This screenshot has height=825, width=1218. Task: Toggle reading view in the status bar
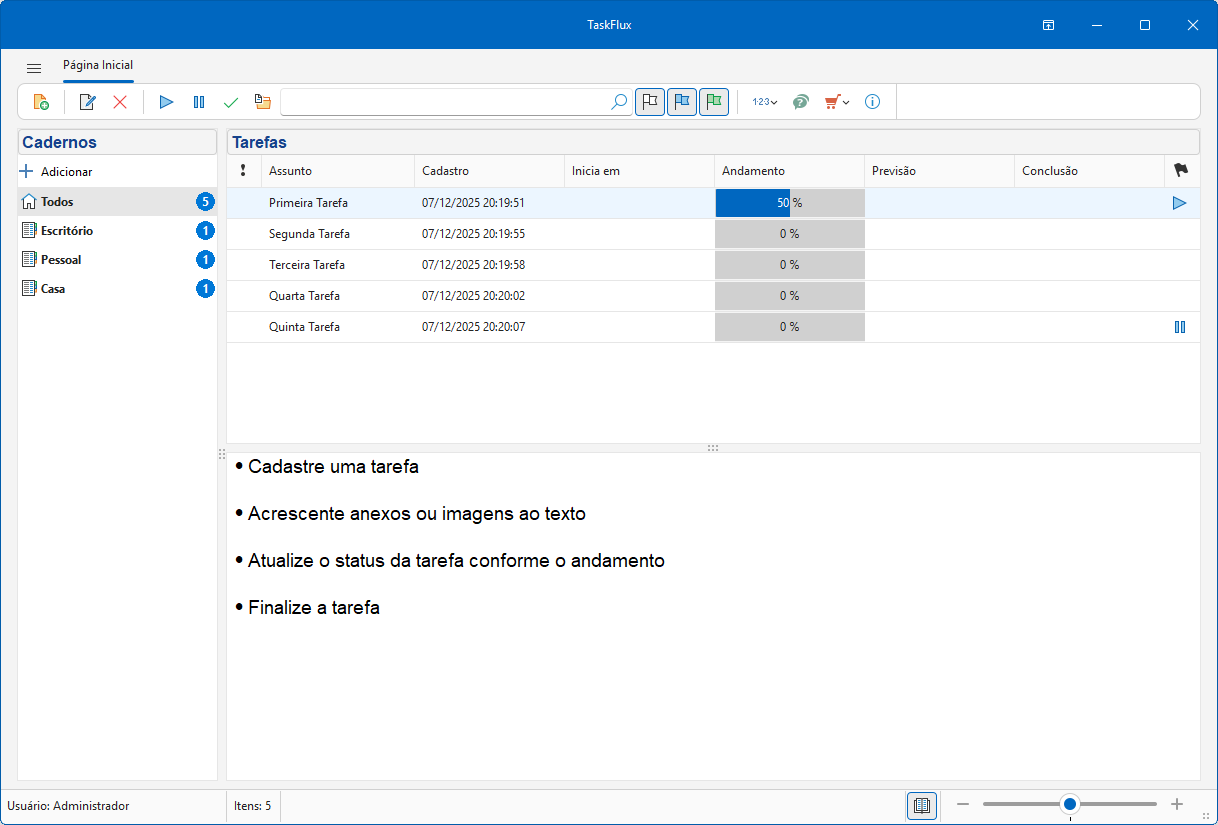921,805
